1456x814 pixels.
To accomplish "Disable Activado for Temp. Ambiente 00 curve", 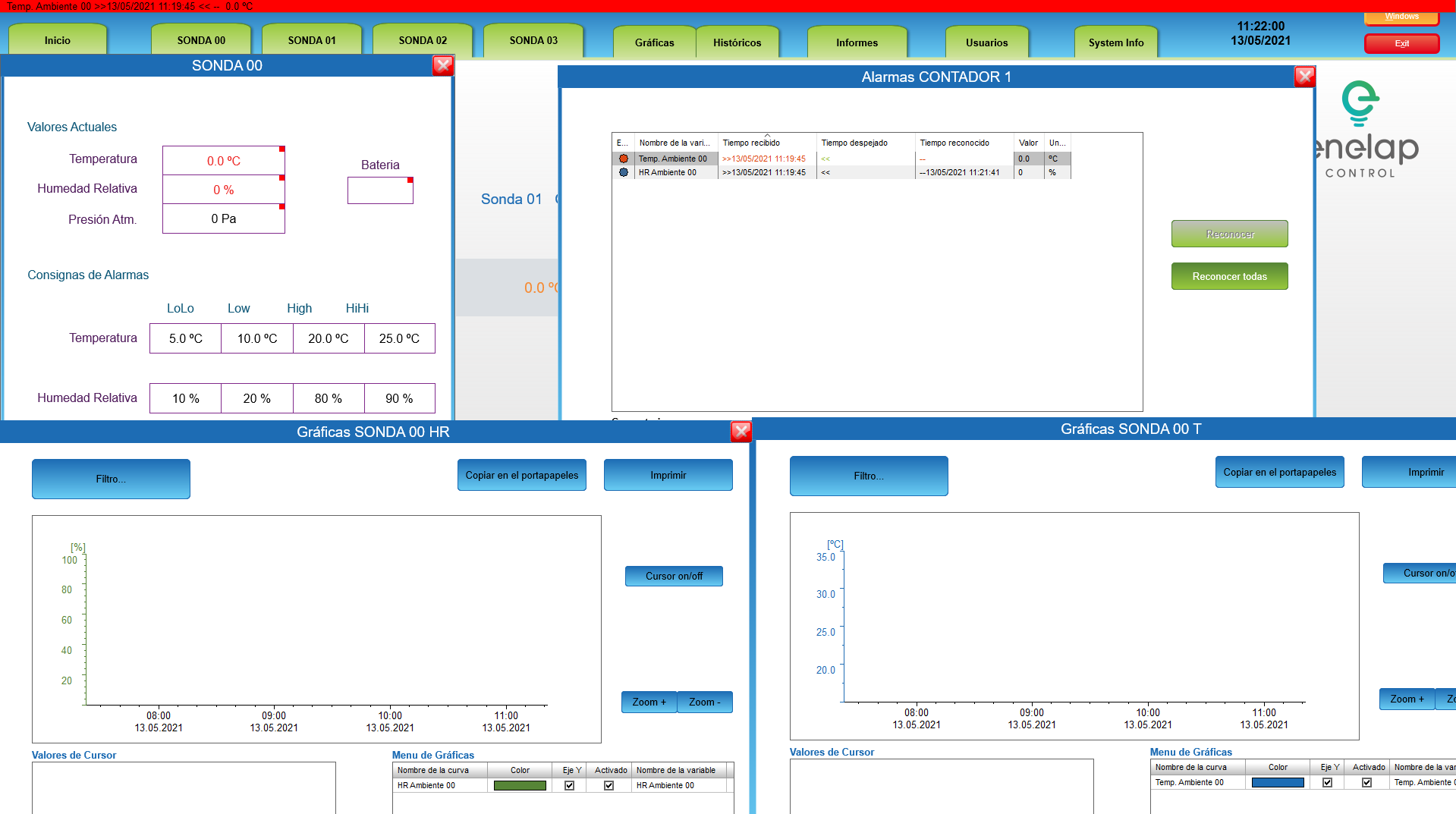I will point(1366,783).
